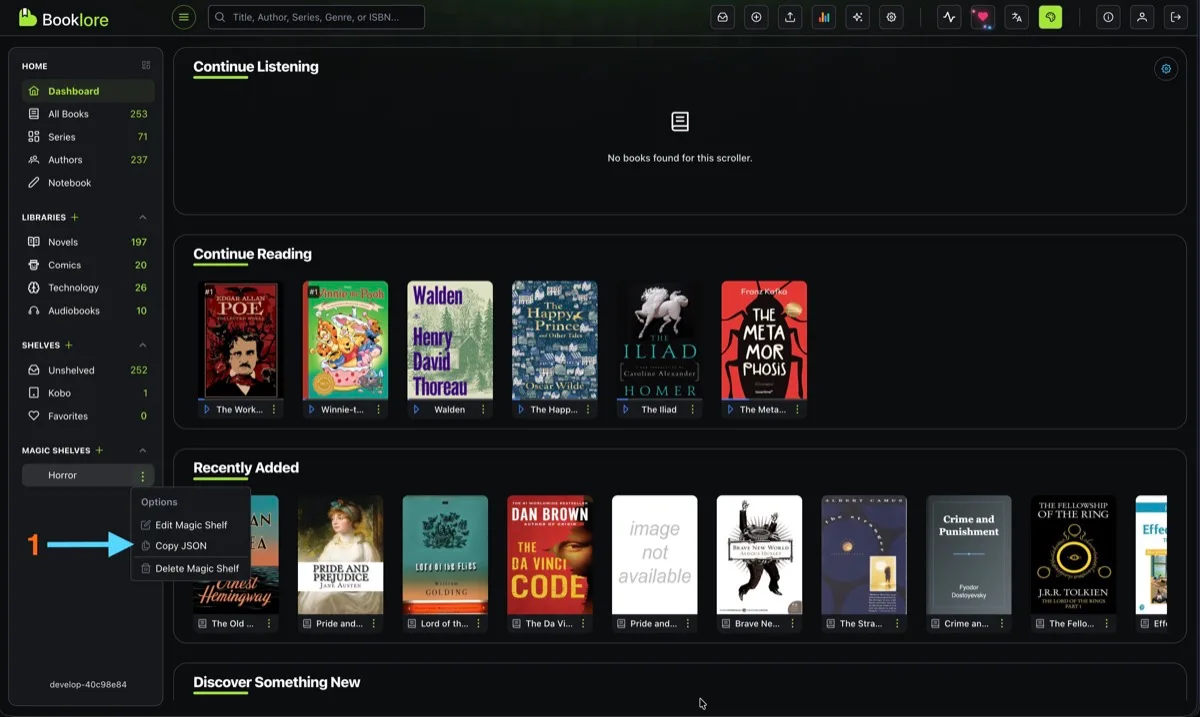
Task: Open settings gear icon in top bar
Action: (x=891, y=17)
